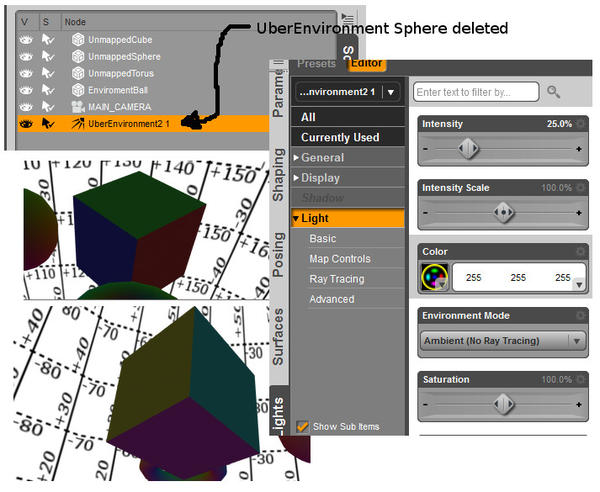Click Saturation slider plus button
Viewport: 600px width, 492px height.
click(579, 404)
